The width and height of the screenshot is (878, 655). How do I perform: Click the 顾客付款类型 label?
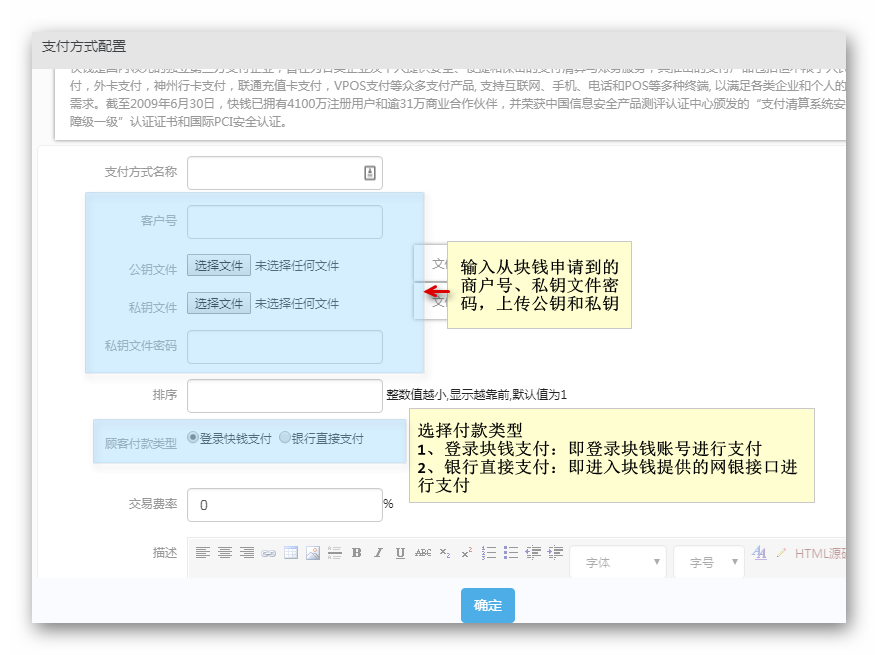[141, 443]
